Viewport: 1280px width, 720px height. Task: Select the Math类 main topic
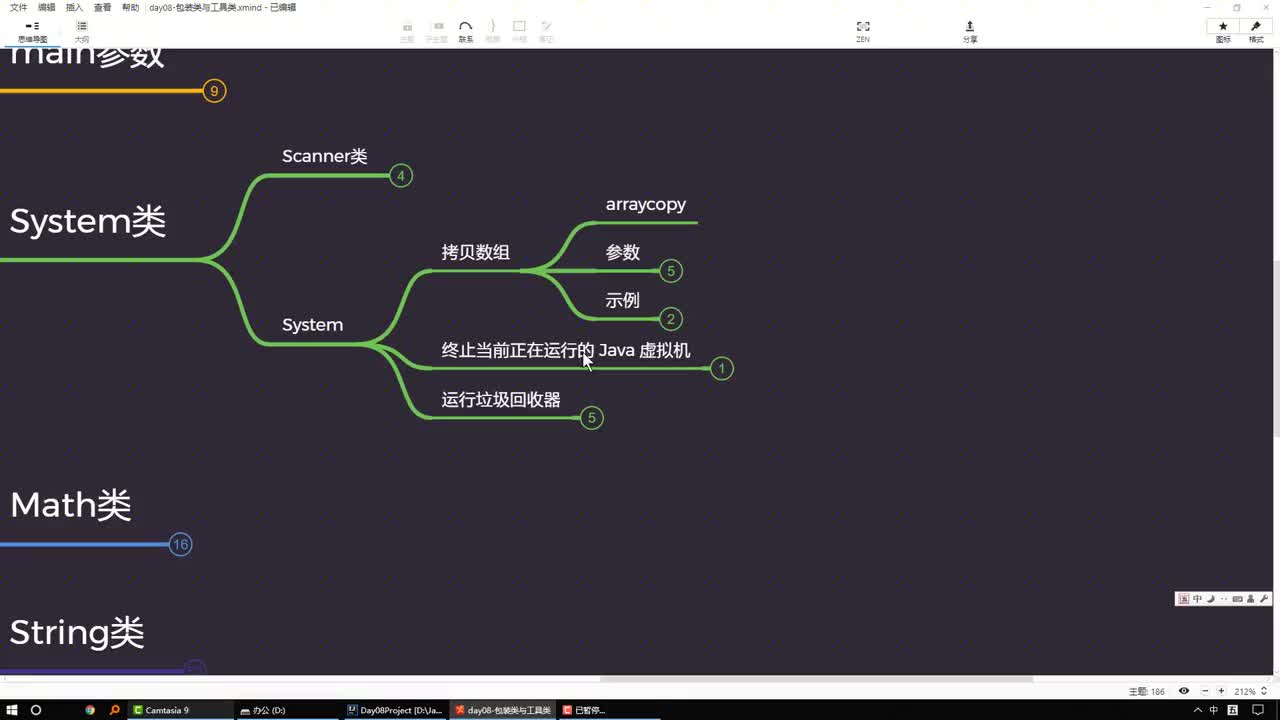[x=70, y=505]
